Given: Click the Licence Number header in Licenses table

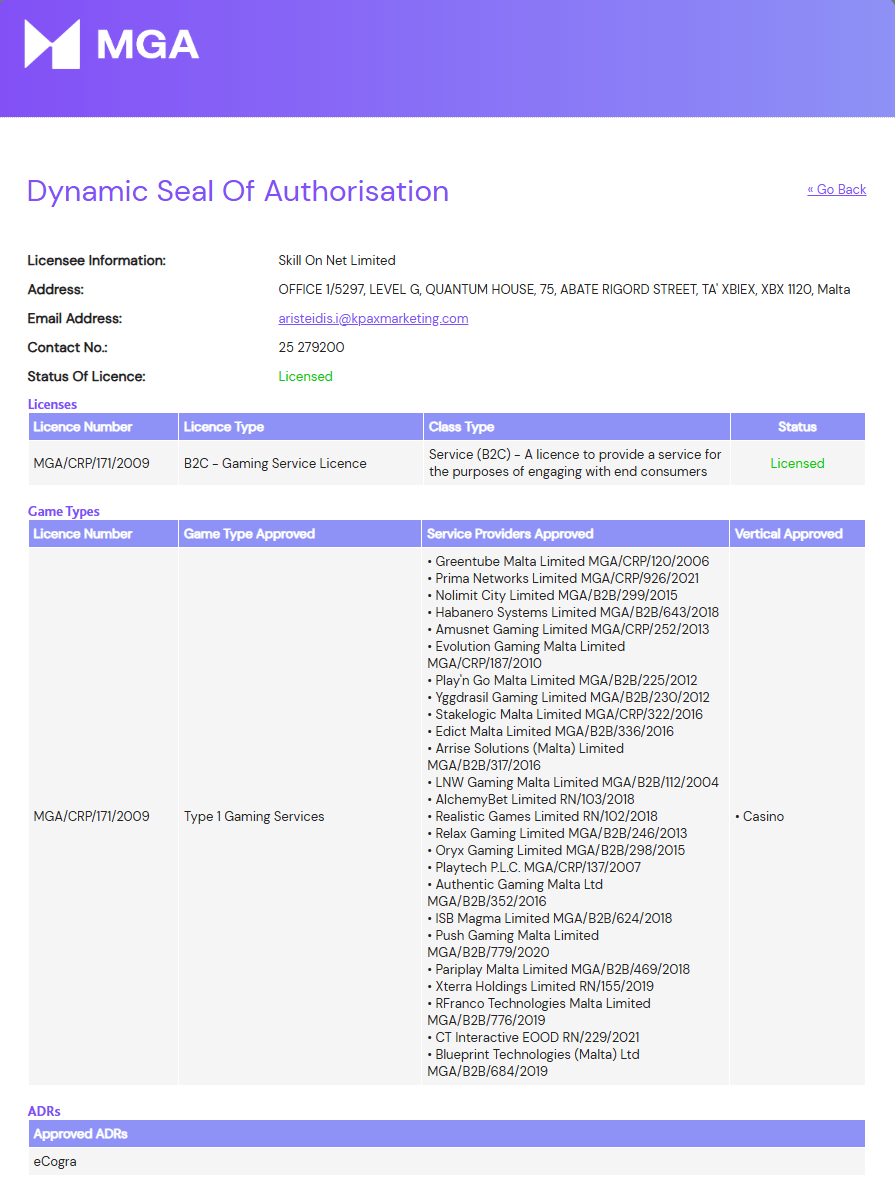Looking at the screenshot, I should [x=83, y=427].
